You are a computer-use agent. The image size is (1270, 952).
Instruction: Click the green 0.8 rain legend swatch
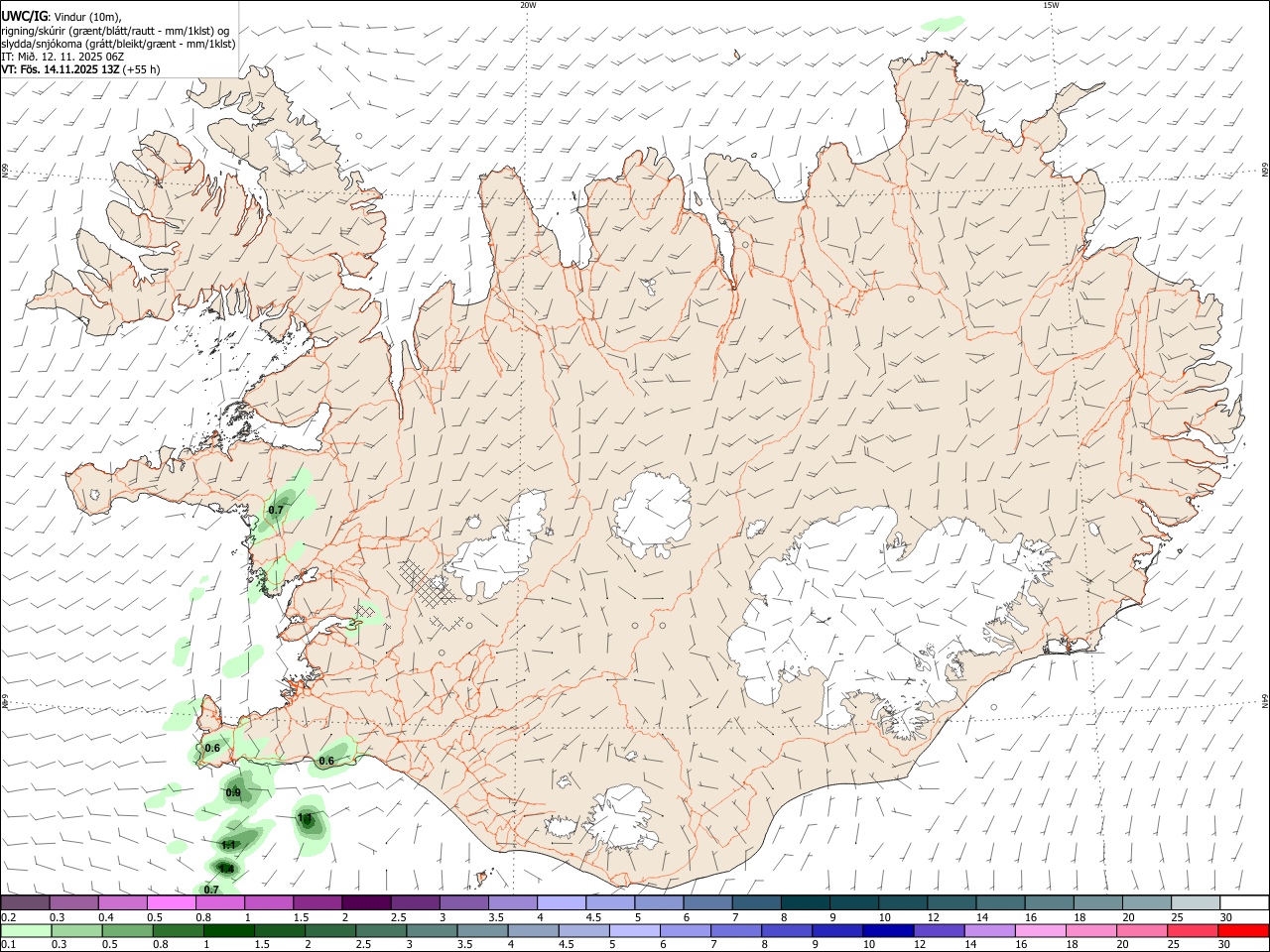pos(177,930)
